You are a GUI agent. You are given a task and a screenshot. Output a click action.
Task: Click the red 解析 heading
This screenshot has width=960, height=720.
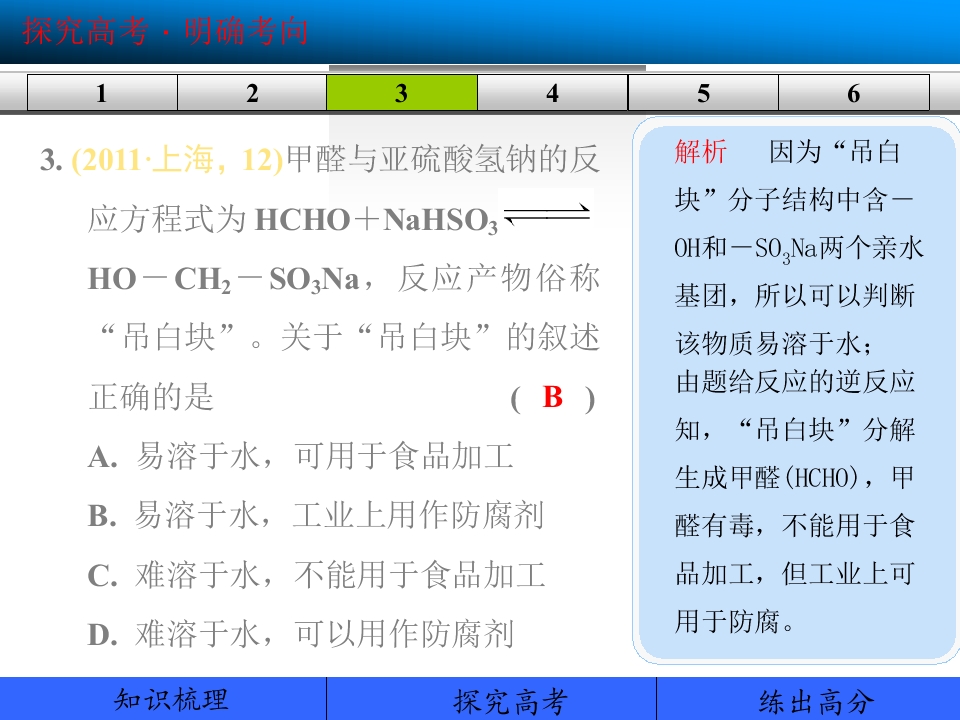[700, 151]
